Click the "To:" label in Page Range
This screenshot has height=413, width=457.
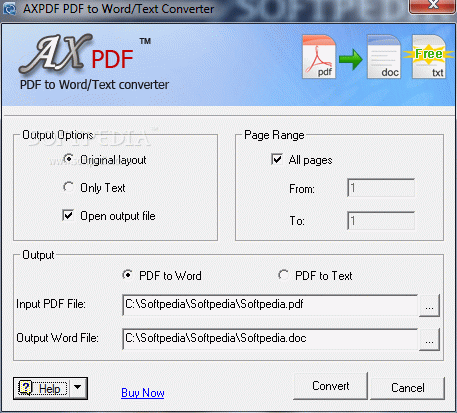[297, 221]
